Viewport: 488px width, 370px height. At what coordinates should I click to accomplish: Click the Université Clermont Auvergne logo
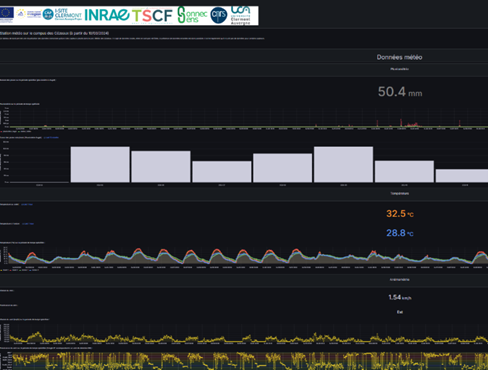[241, 15]
